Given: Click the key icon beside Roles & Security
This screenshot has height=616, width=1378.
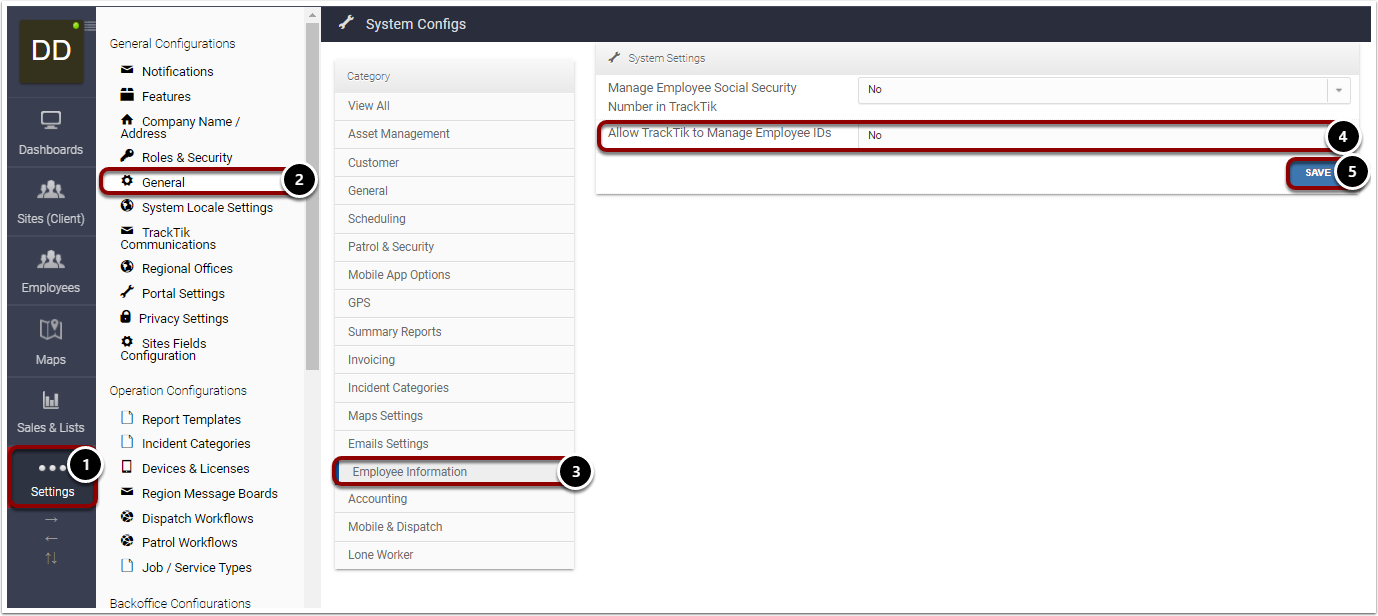Looking at the screenshot, I should (x=127, y=156).
